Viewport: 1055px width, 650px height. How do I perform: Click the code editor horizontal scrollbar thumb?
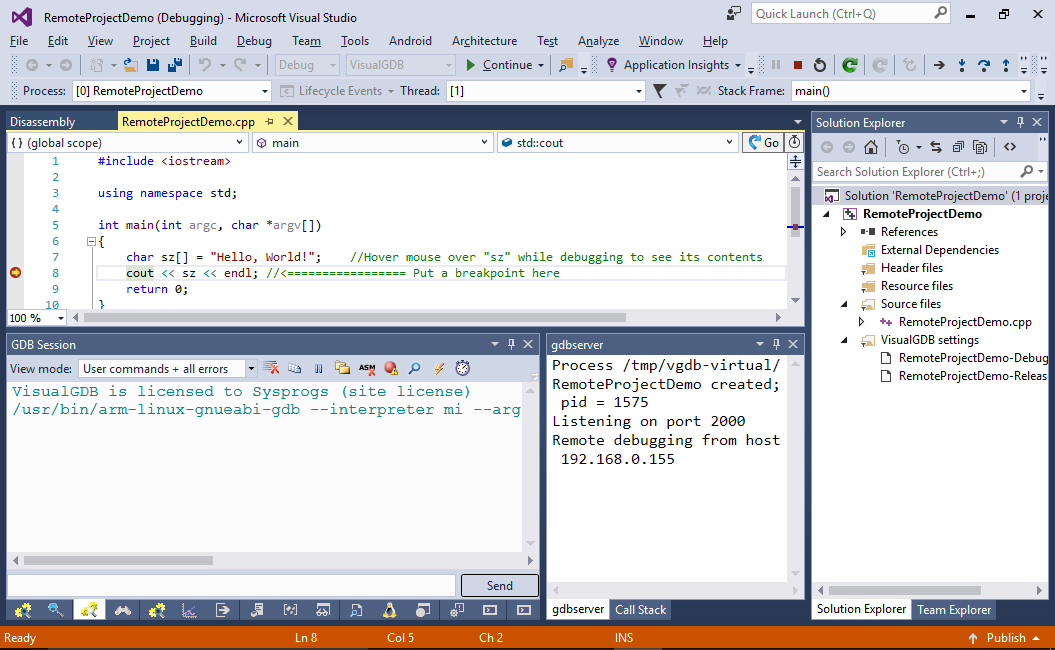[355, 318]
